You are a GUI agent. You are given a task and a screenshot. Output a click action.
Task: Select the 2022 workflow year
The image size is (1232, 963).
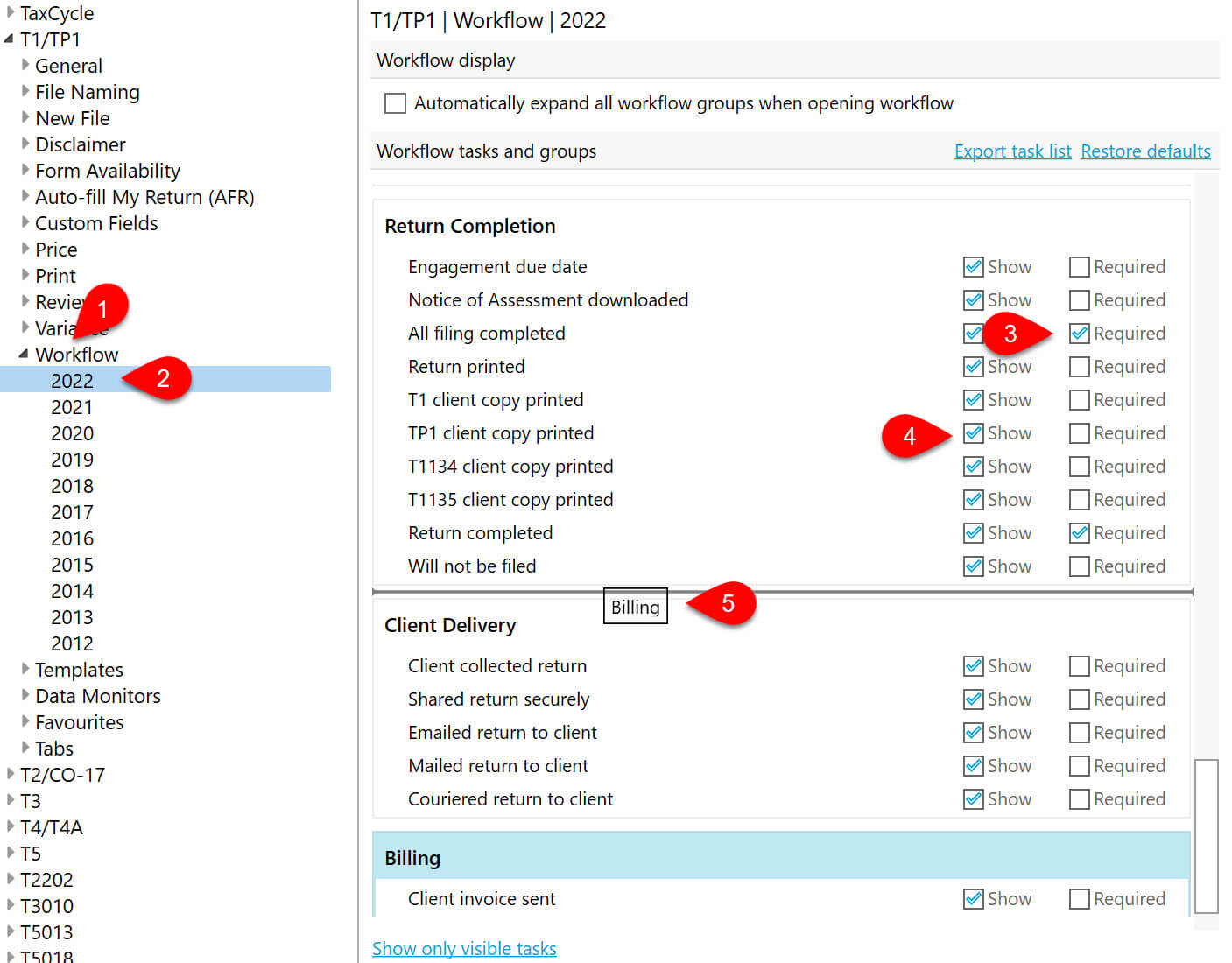(x=72, y=381)
